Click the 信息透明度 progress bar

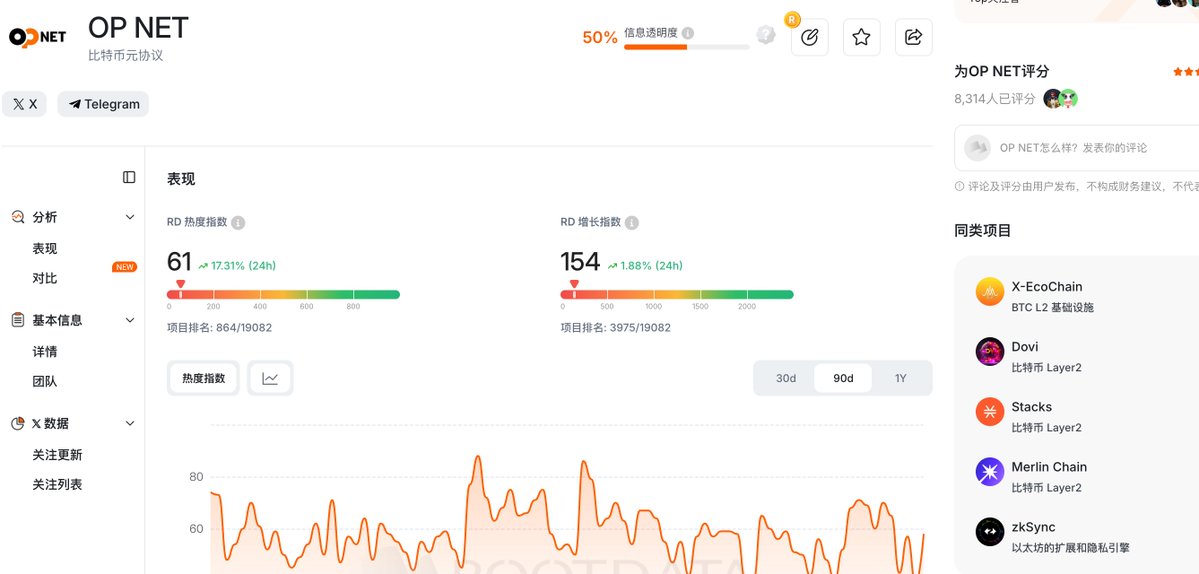coord(687,47)
